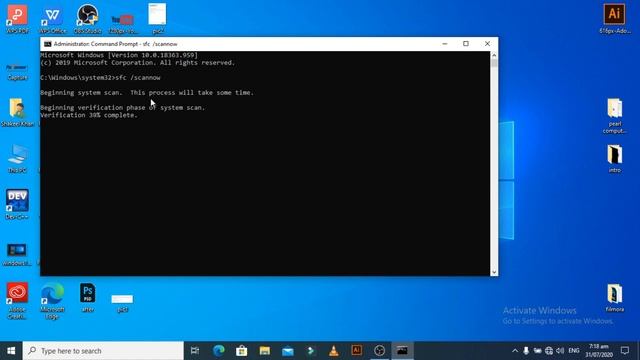Click the 'Verification 38% complete.' line
640x360 pixels.
(x=89, y=115)
